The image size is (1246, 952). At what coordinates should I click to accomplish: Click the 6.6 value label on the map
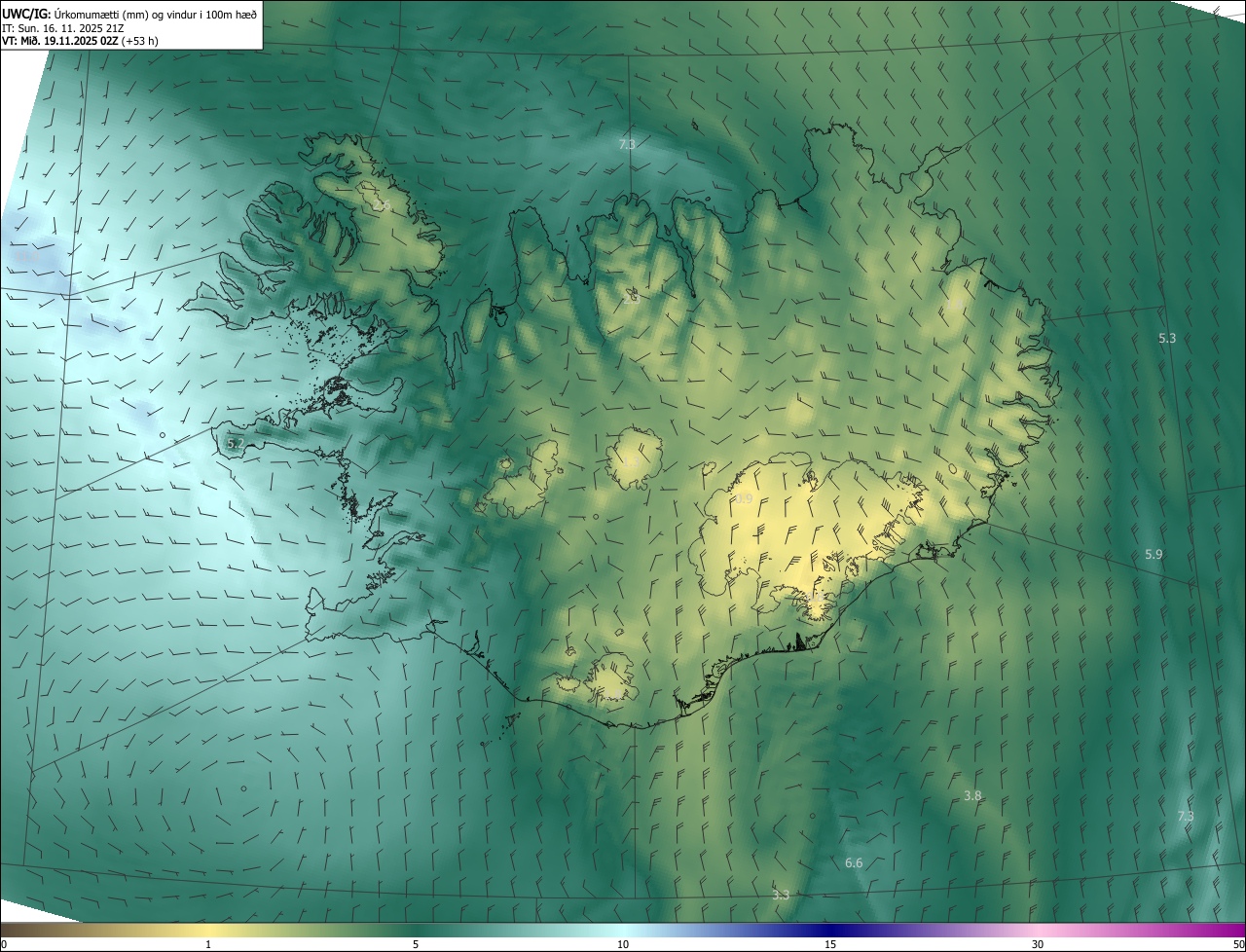pos(854,862)
